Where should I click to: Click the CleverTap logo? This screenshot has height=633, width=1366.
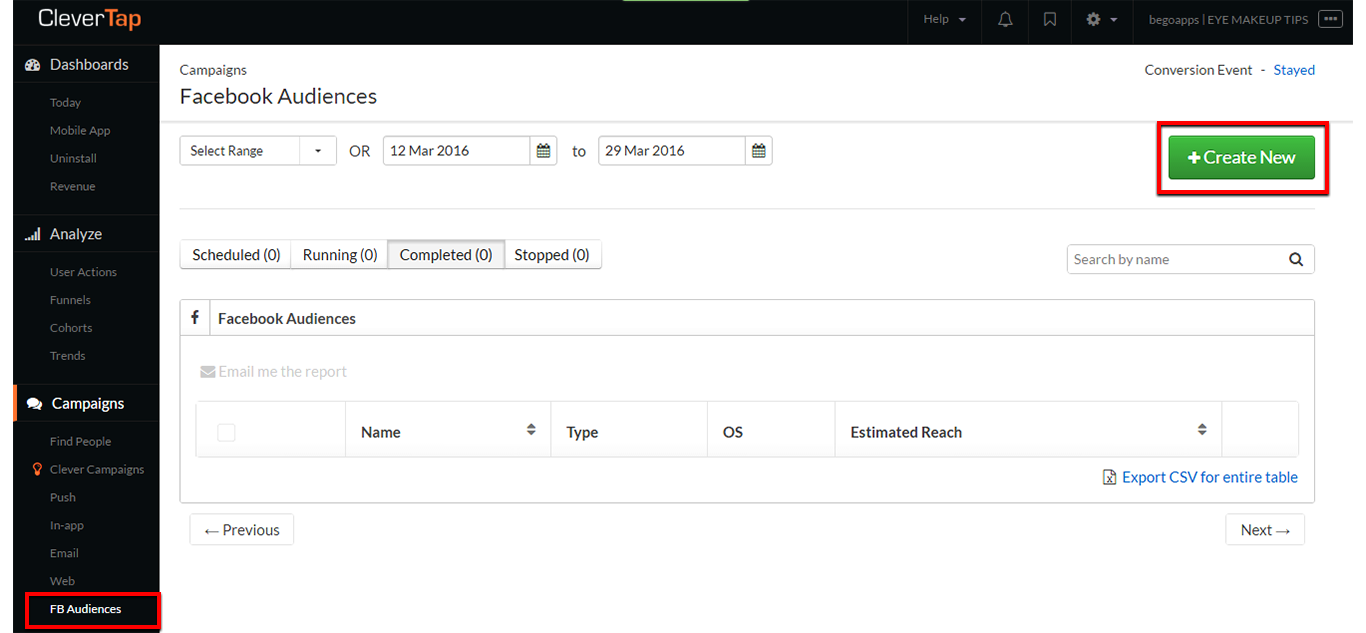coord(90,19)
